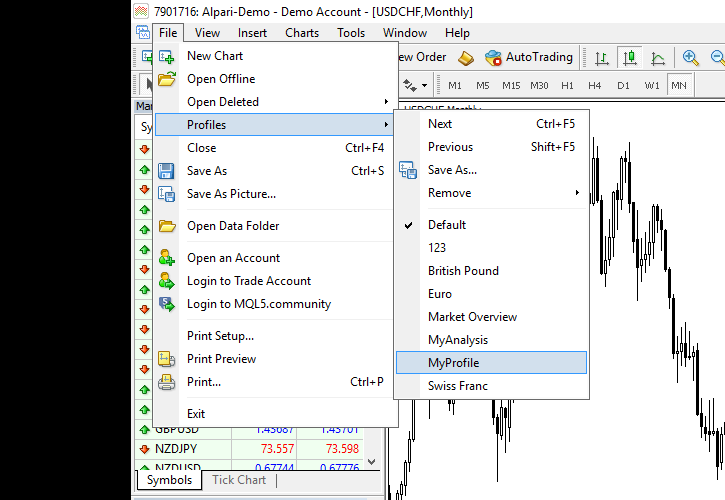Click the New Order toolbar button
The image size is (725, 500).
(423, 57)
